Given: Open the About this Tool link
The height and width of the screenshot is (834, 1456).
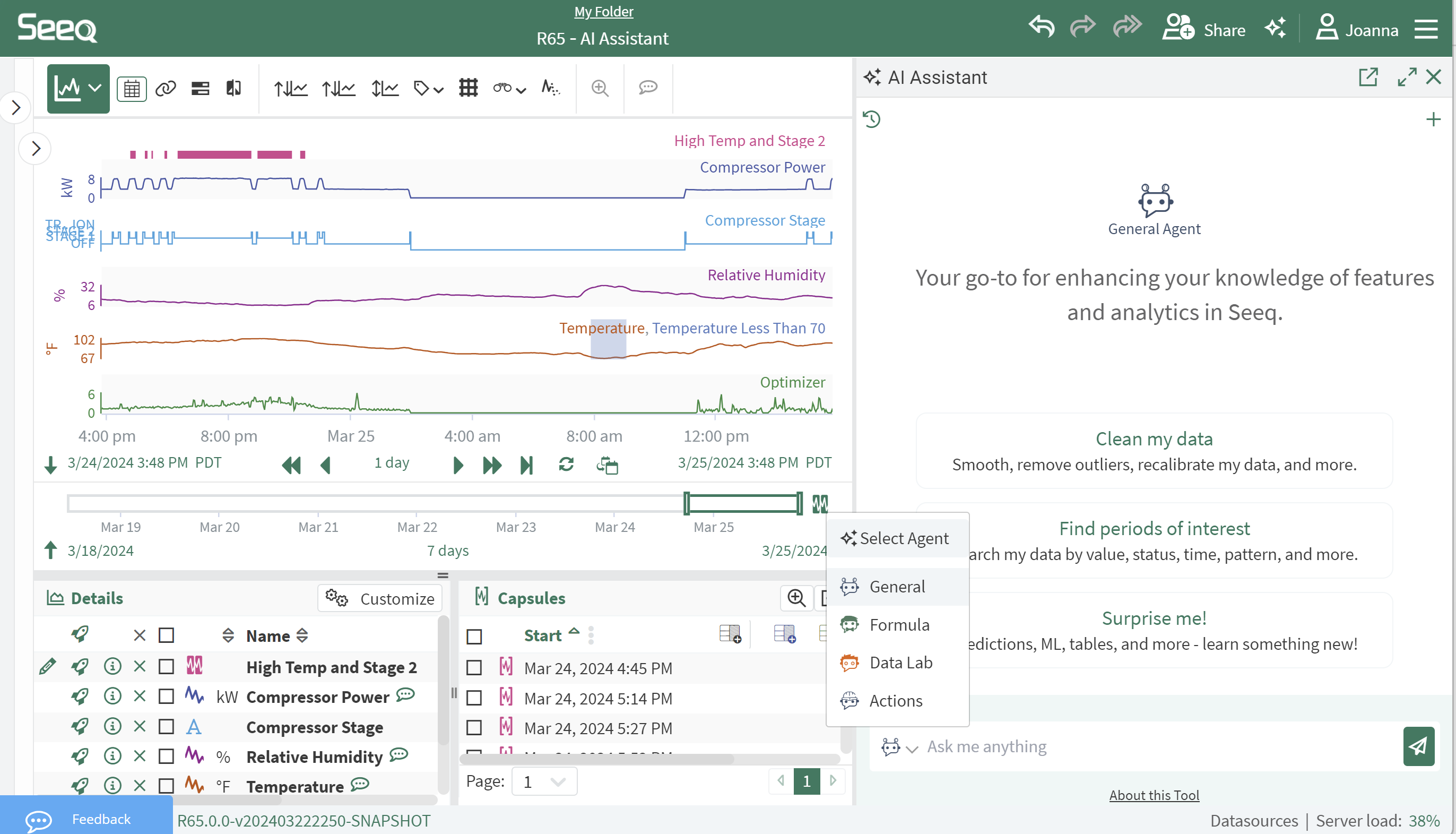Looking at the screenshot, I should [x=1154, y=795].
